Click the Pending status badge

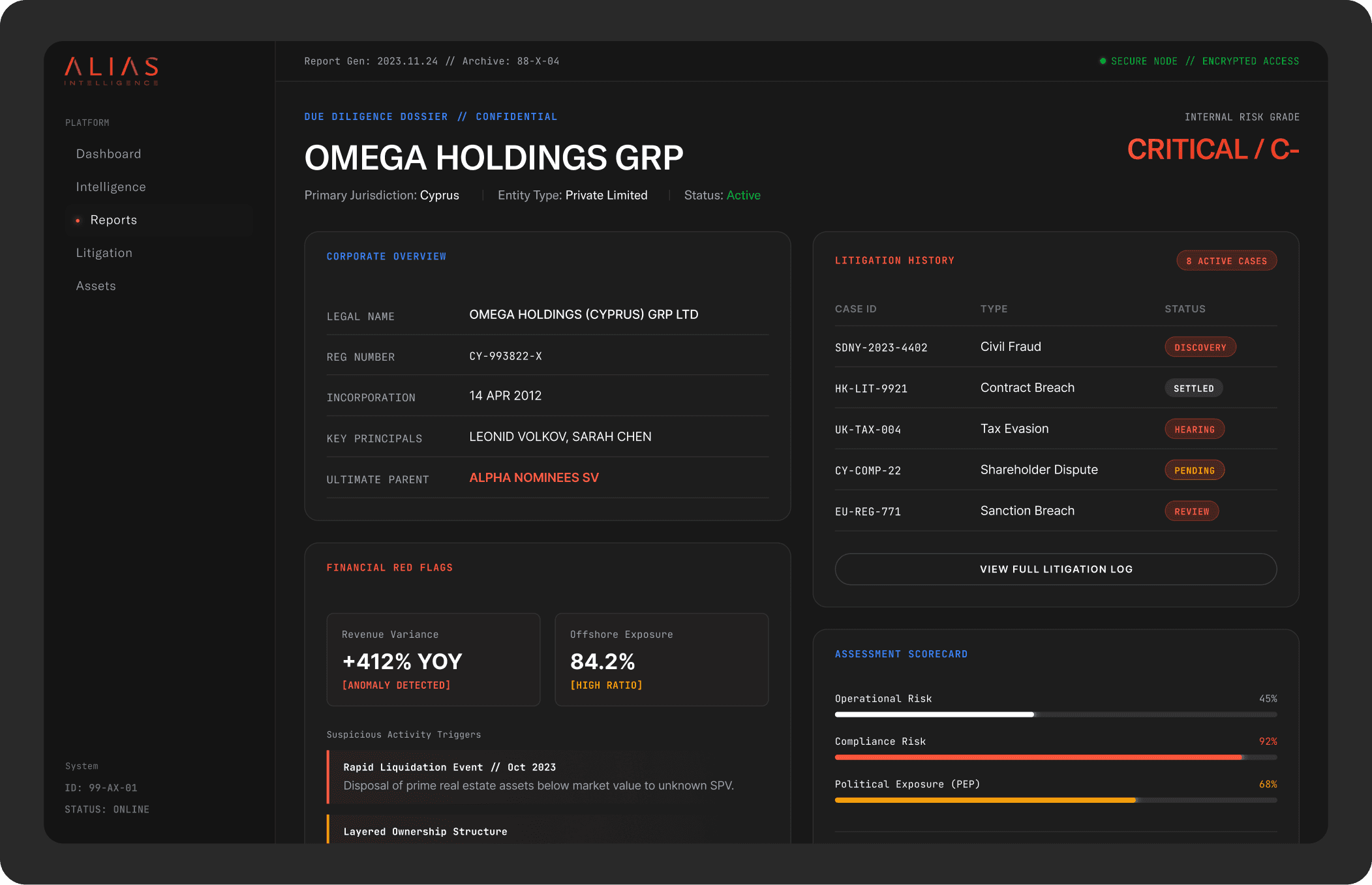coord(1194,471)
